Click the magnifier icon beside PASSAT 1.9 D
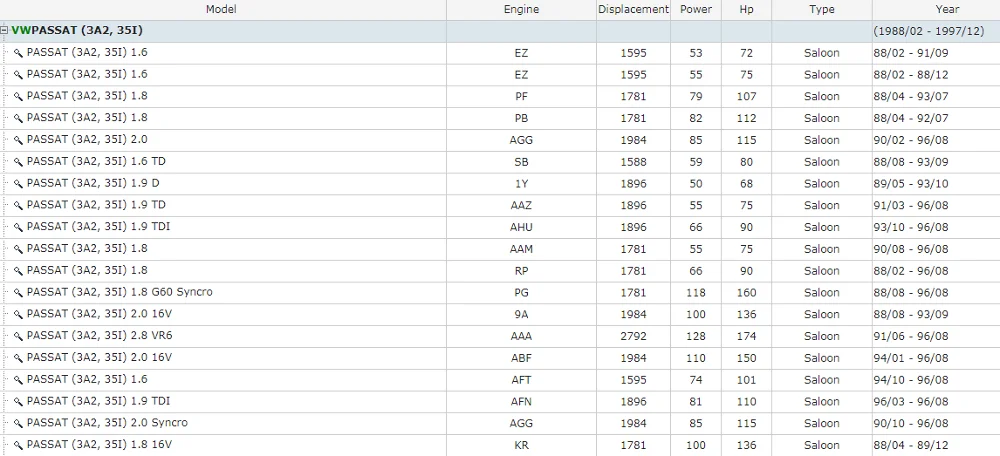Screen dimensions: 1000x456 (x=18, y=184)
